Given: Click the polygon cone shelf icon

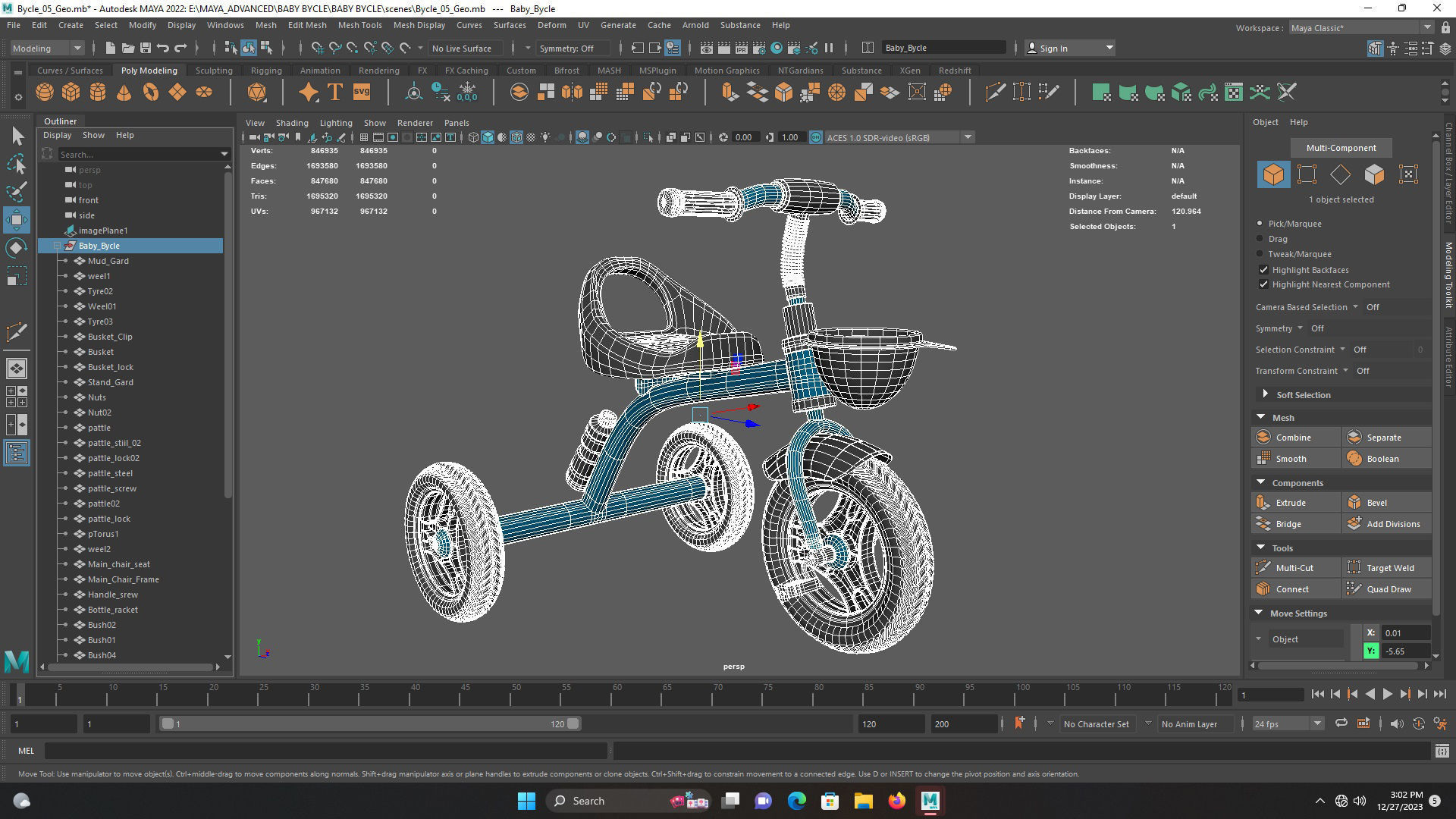Looking at the screenshot, I should [x=124, y=93].
